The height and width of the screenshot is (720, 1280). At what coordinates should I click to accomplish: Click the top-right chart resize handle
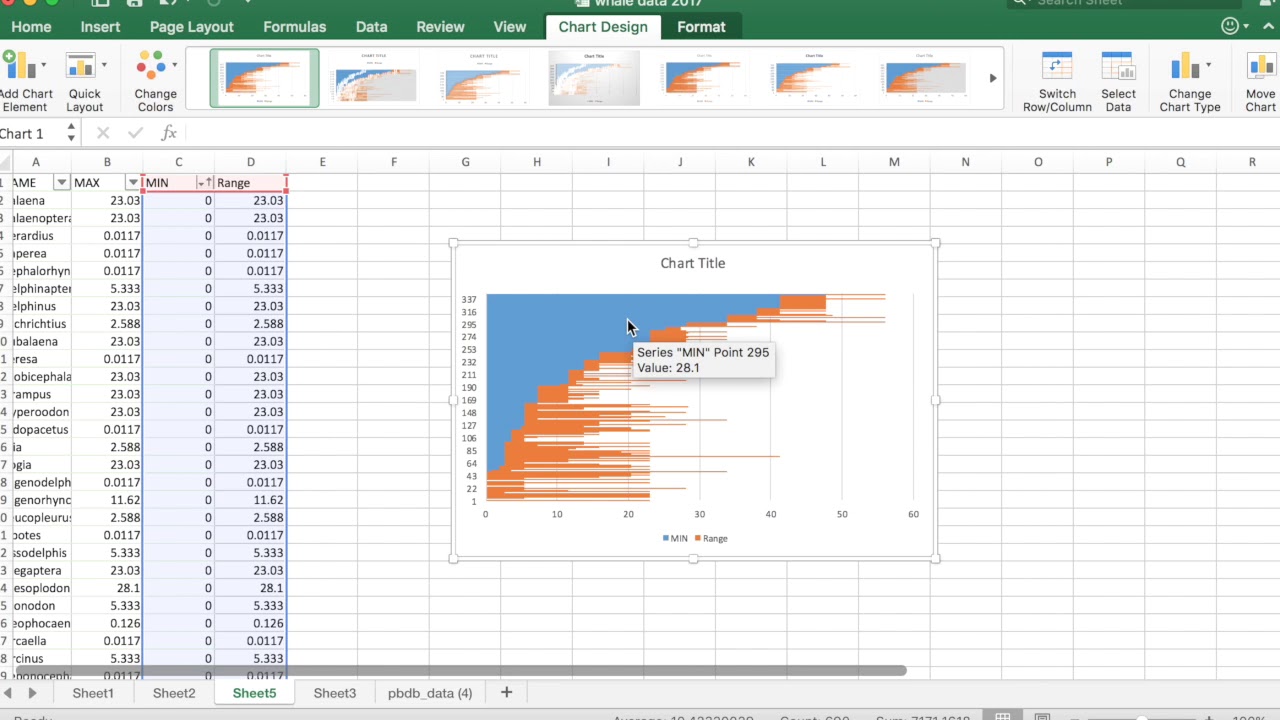click(x=935, y=243)
